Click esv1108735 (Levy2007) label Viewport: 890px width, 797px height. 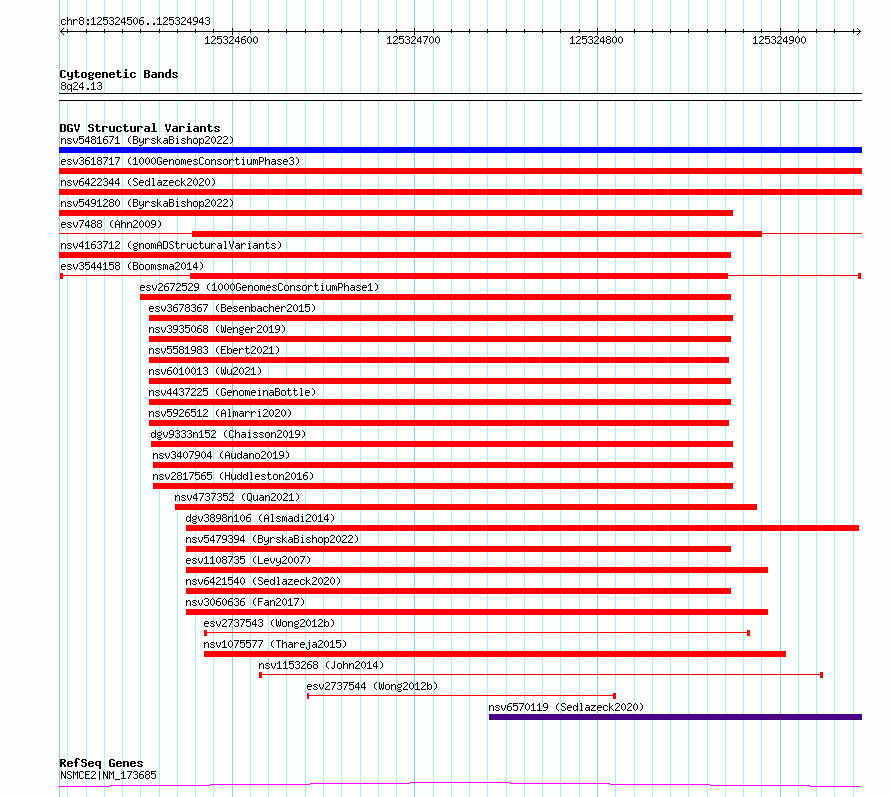coord(248,560)
